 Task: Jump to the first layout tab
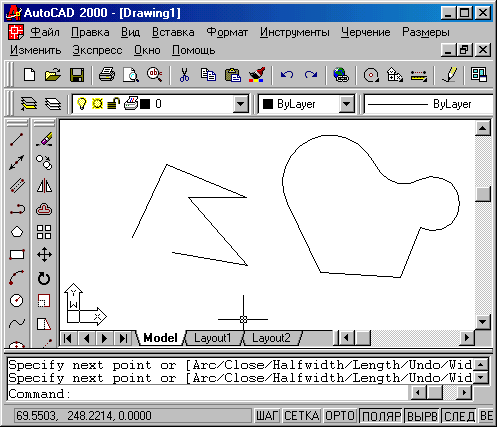click(x=68, y=338)
